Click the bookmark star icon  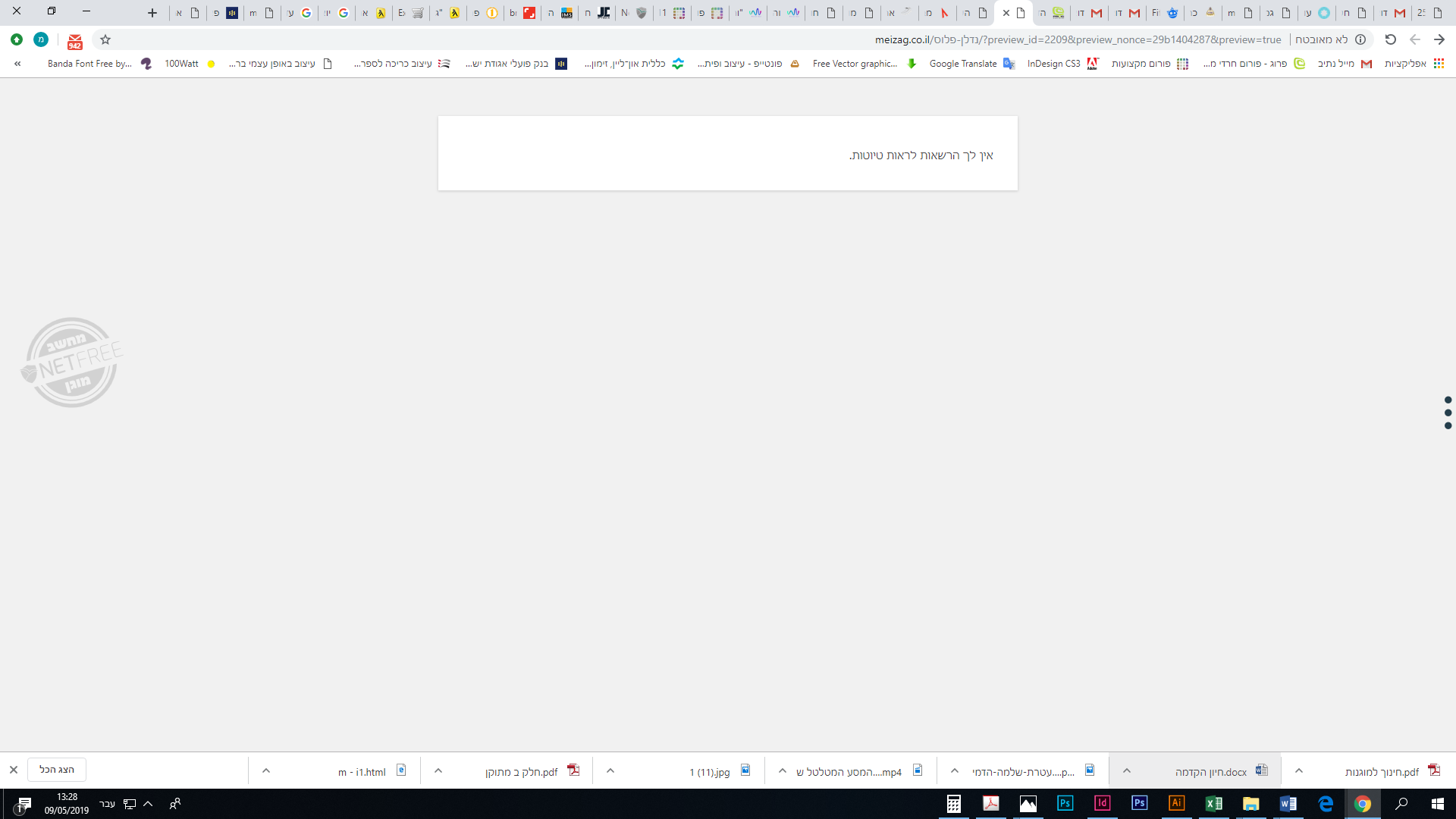pos(105,39)
